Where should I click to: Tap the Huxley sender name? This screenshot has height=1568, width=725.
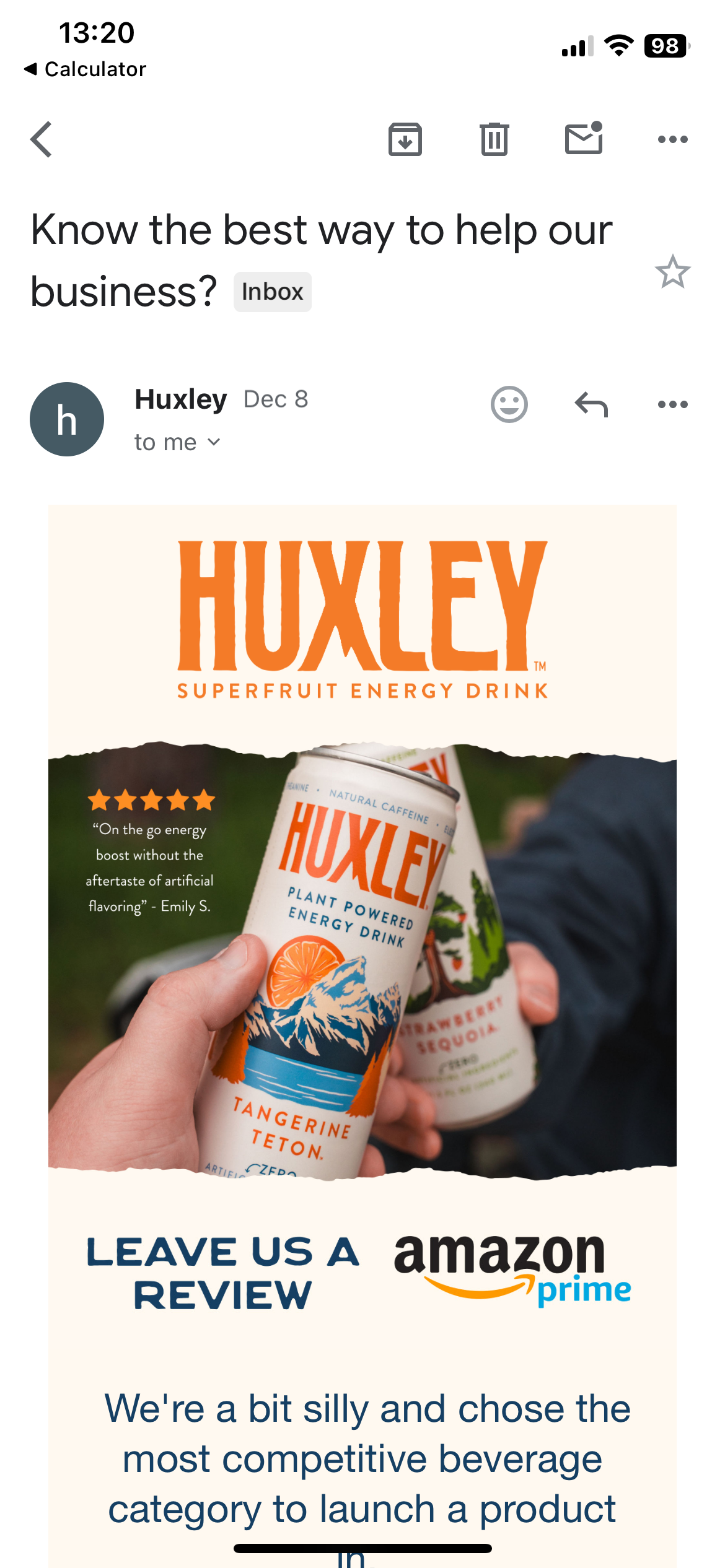[181, 399]
